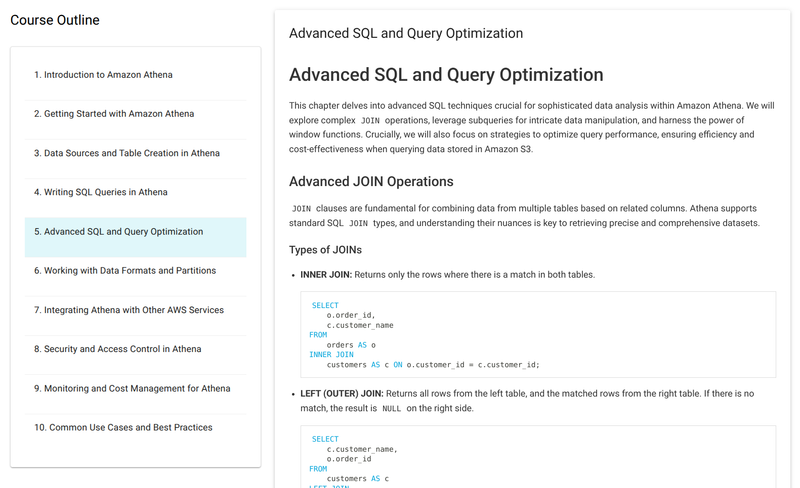Click the INNER JOIN bullet label
Viewport: 800px width, 488px height.
click(x=326, y=275)
